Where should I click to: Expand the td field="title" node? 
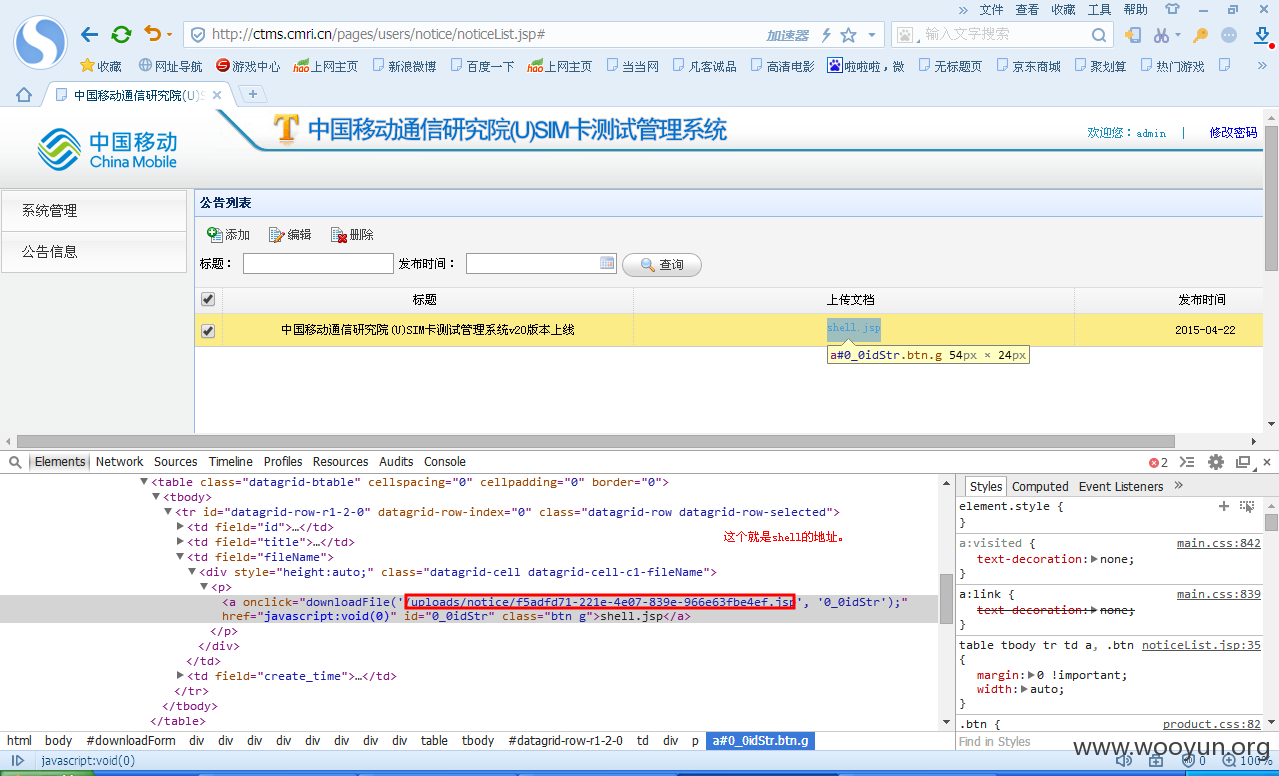(x=180, y=542)
